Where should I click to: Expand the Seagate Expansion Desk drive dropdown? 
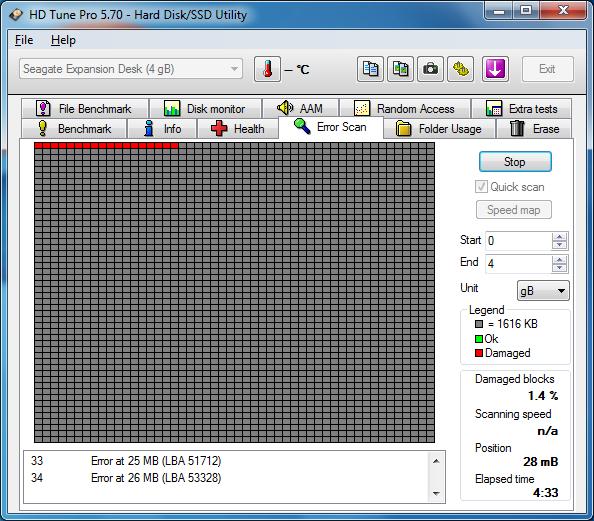131,69
